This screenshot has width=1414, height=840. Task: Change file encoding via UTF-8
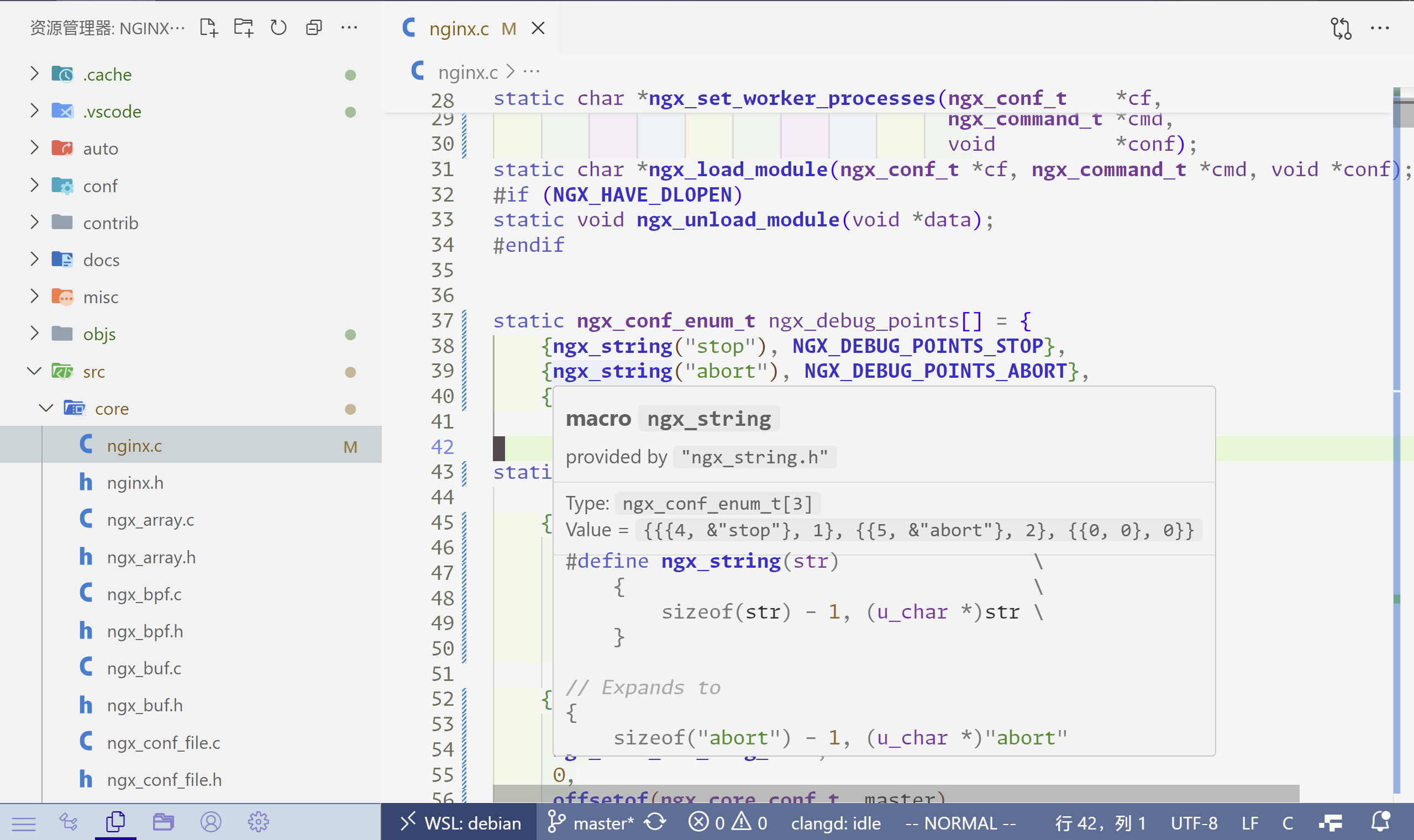pos(1194,823)
